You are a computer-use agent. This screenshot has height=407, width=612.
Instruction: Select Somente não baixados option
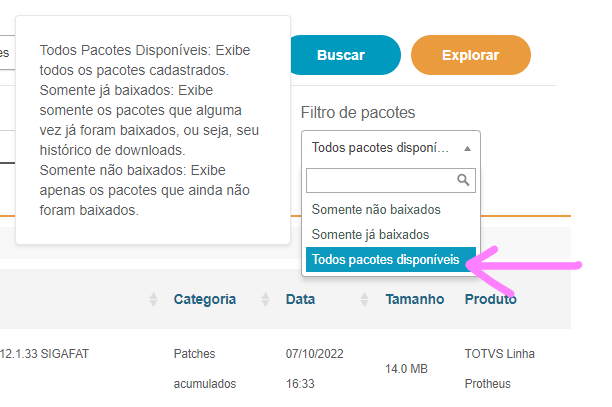376,210
